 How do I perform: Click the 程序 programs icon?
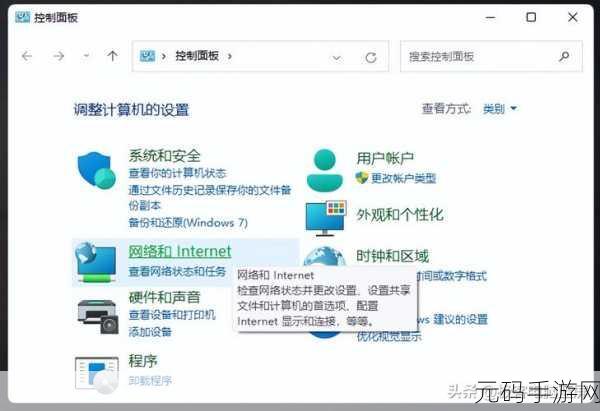97,375
